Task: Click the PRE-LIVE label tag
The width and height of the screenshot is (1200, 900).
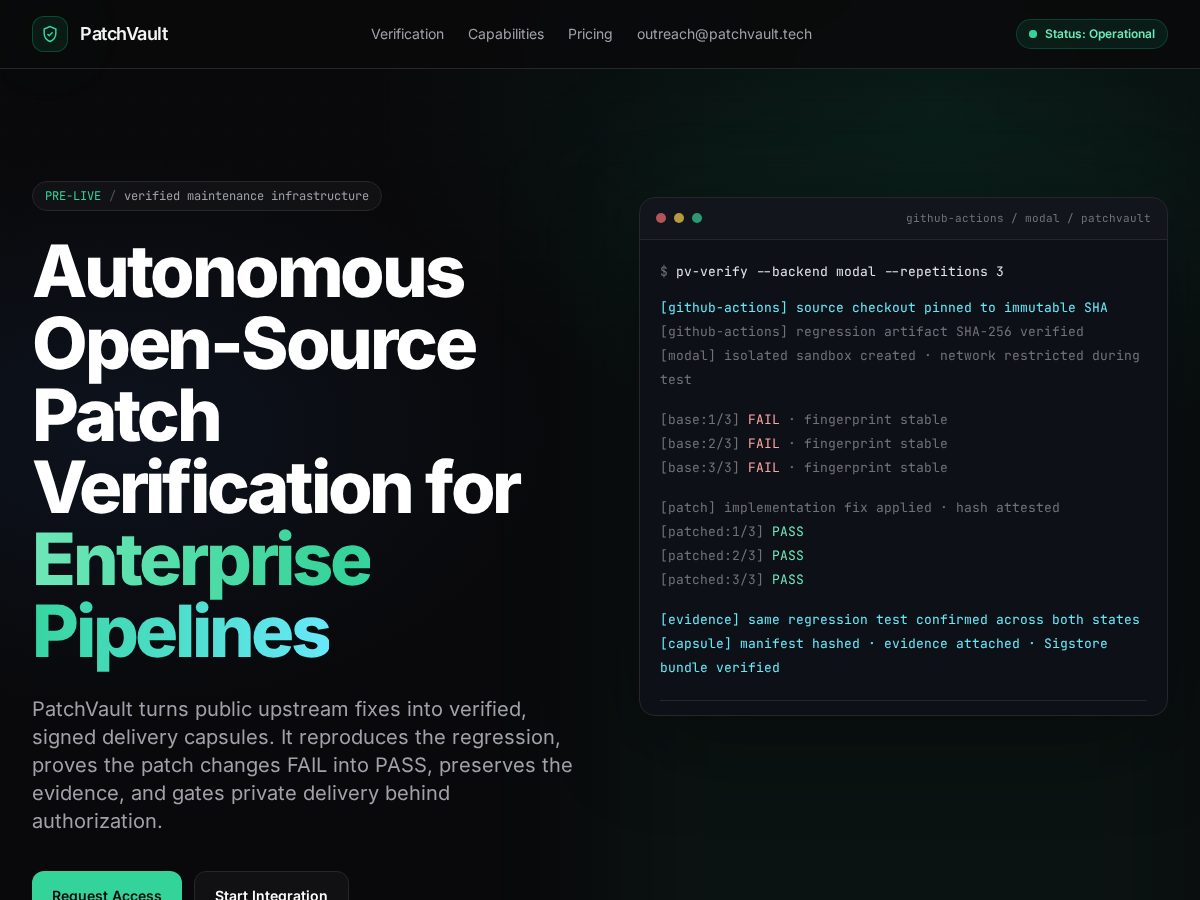Action: coord(73,196)
